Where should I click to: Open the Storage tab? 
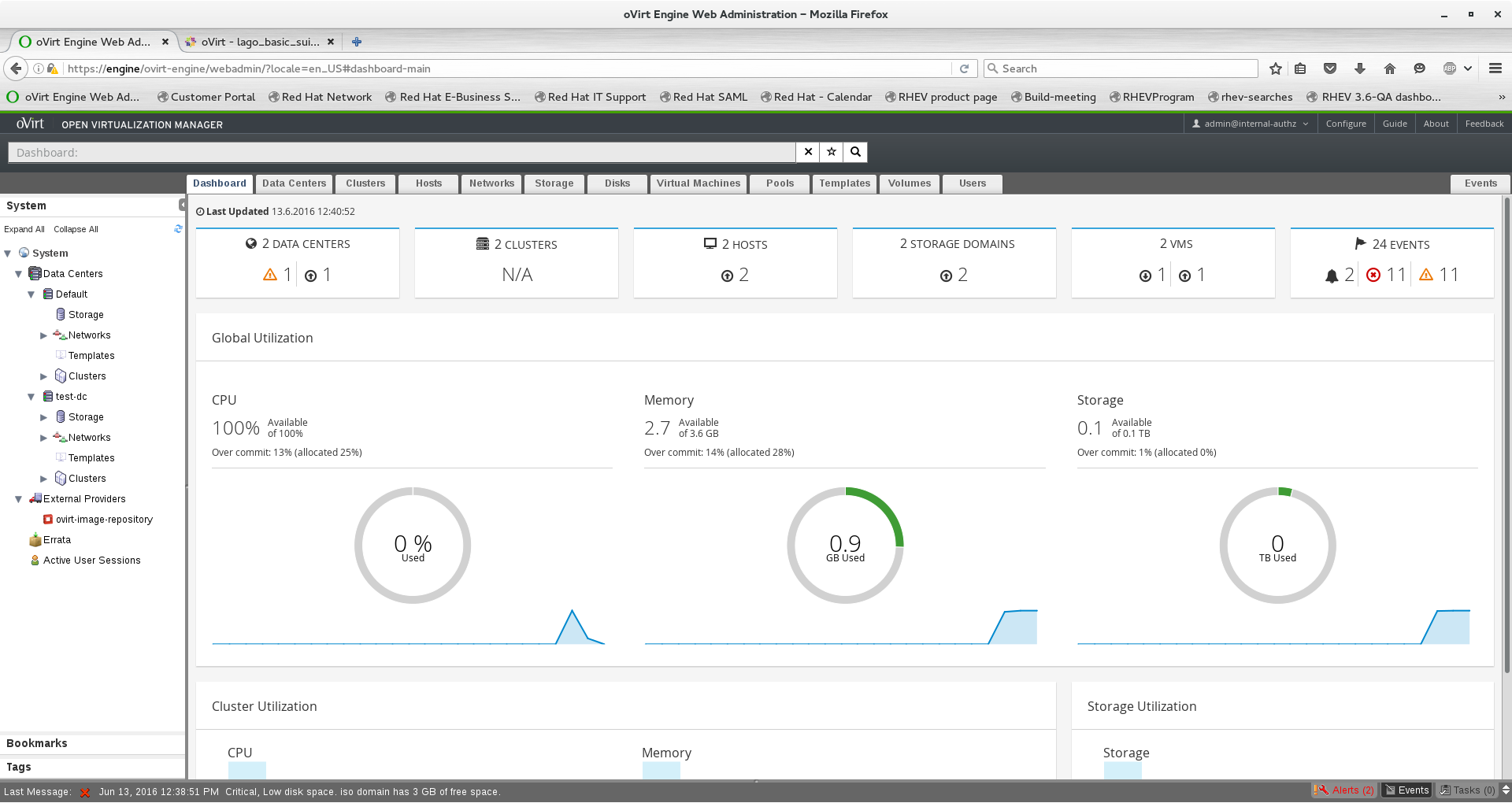coord(554,183)
